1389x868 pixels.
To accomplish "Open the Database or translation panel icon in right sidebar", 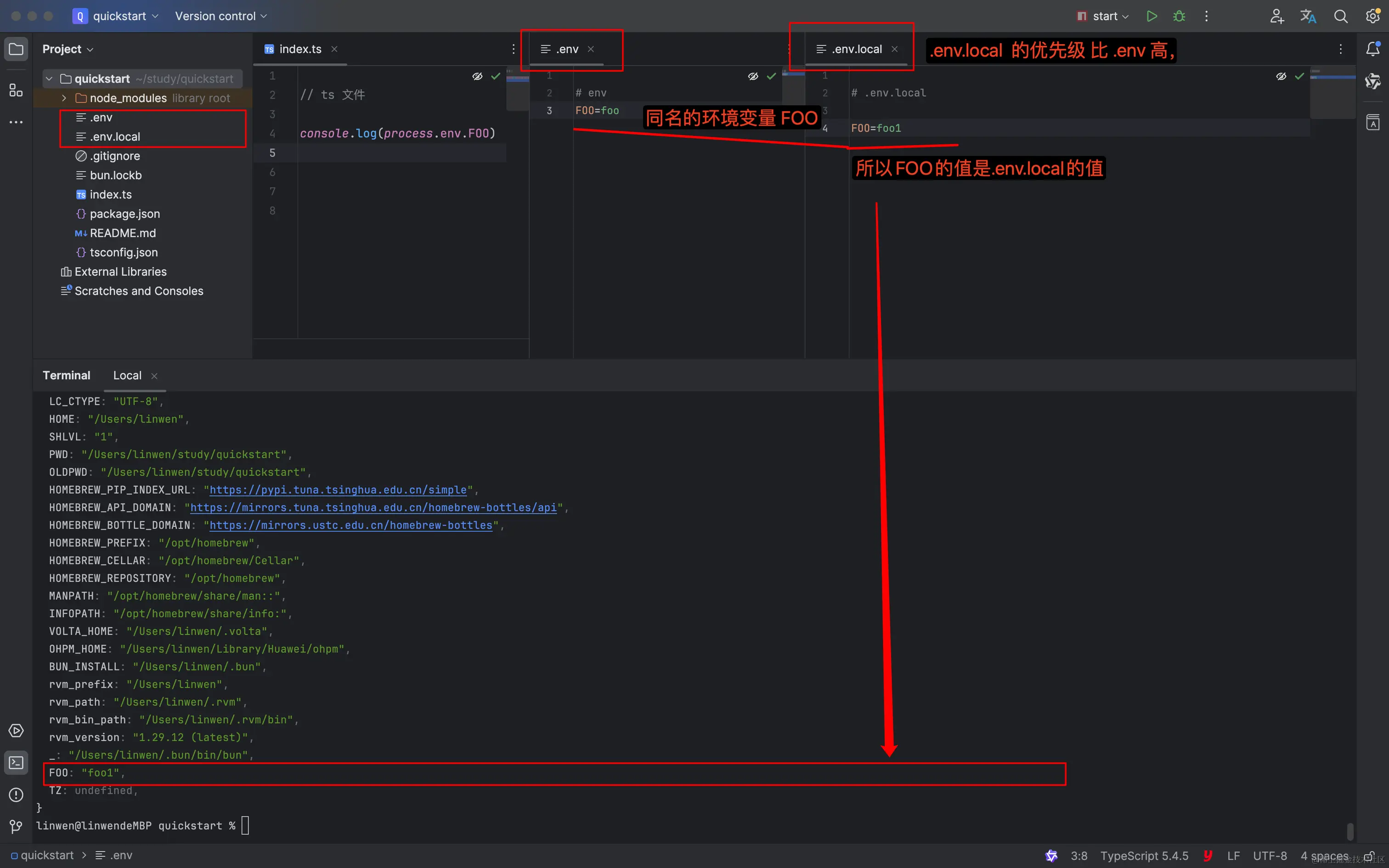I will click(1373, 122).
